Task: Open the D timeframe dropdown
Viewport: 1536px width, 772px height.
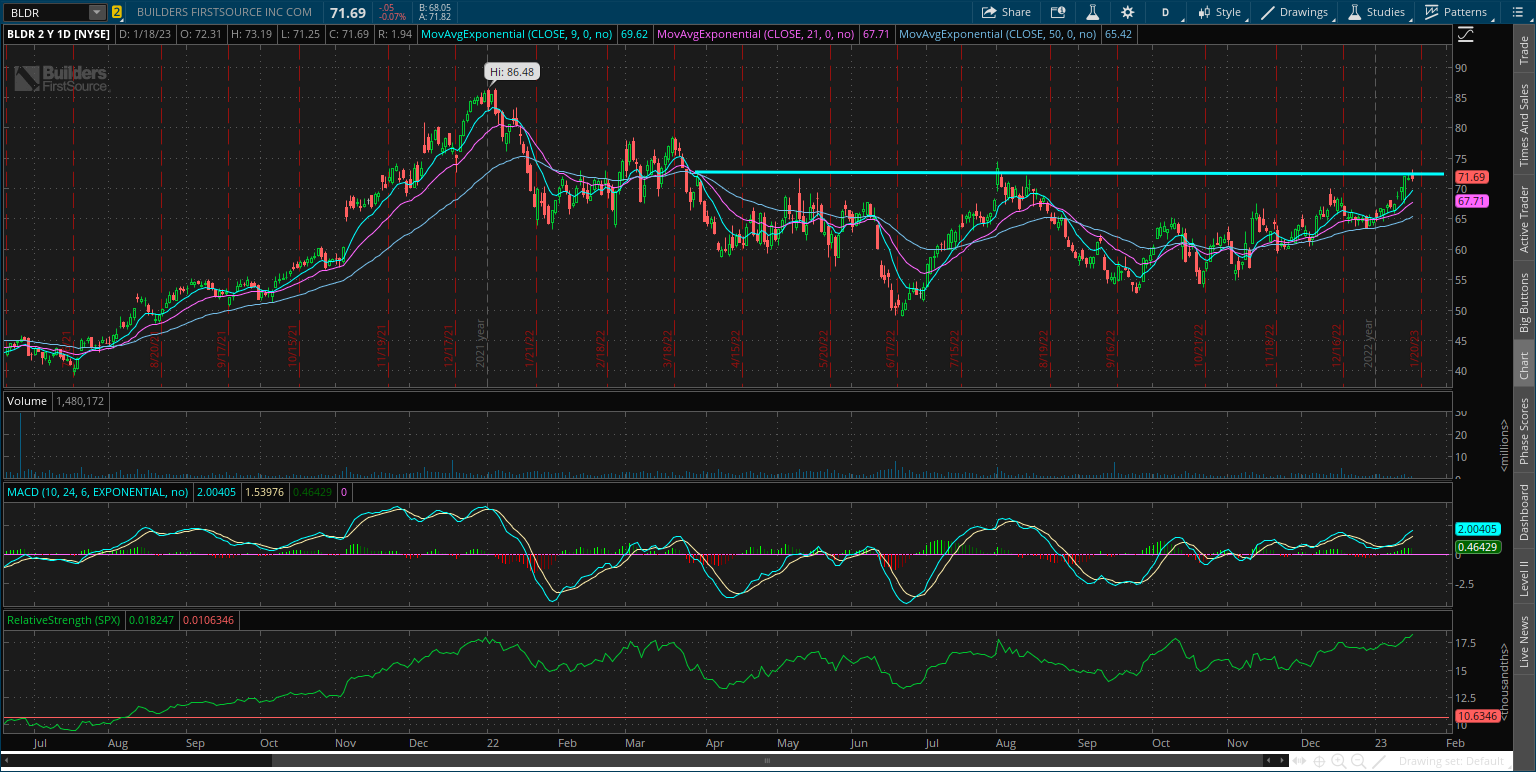Action: 1167,12
